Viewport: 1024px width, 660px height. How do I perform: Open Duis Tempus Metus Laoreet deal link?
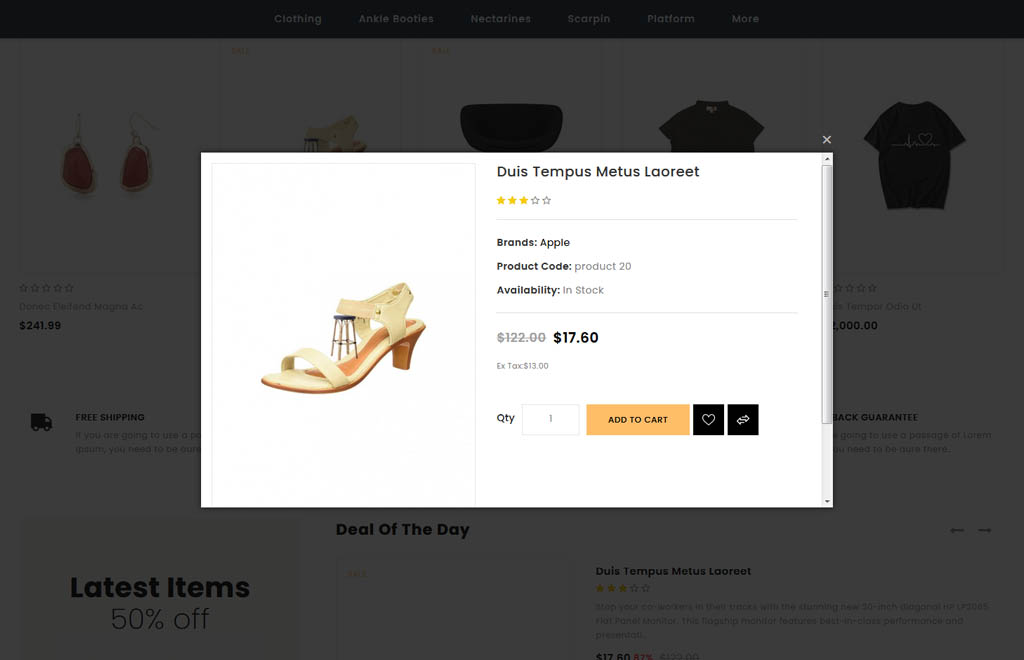[673, 571]
